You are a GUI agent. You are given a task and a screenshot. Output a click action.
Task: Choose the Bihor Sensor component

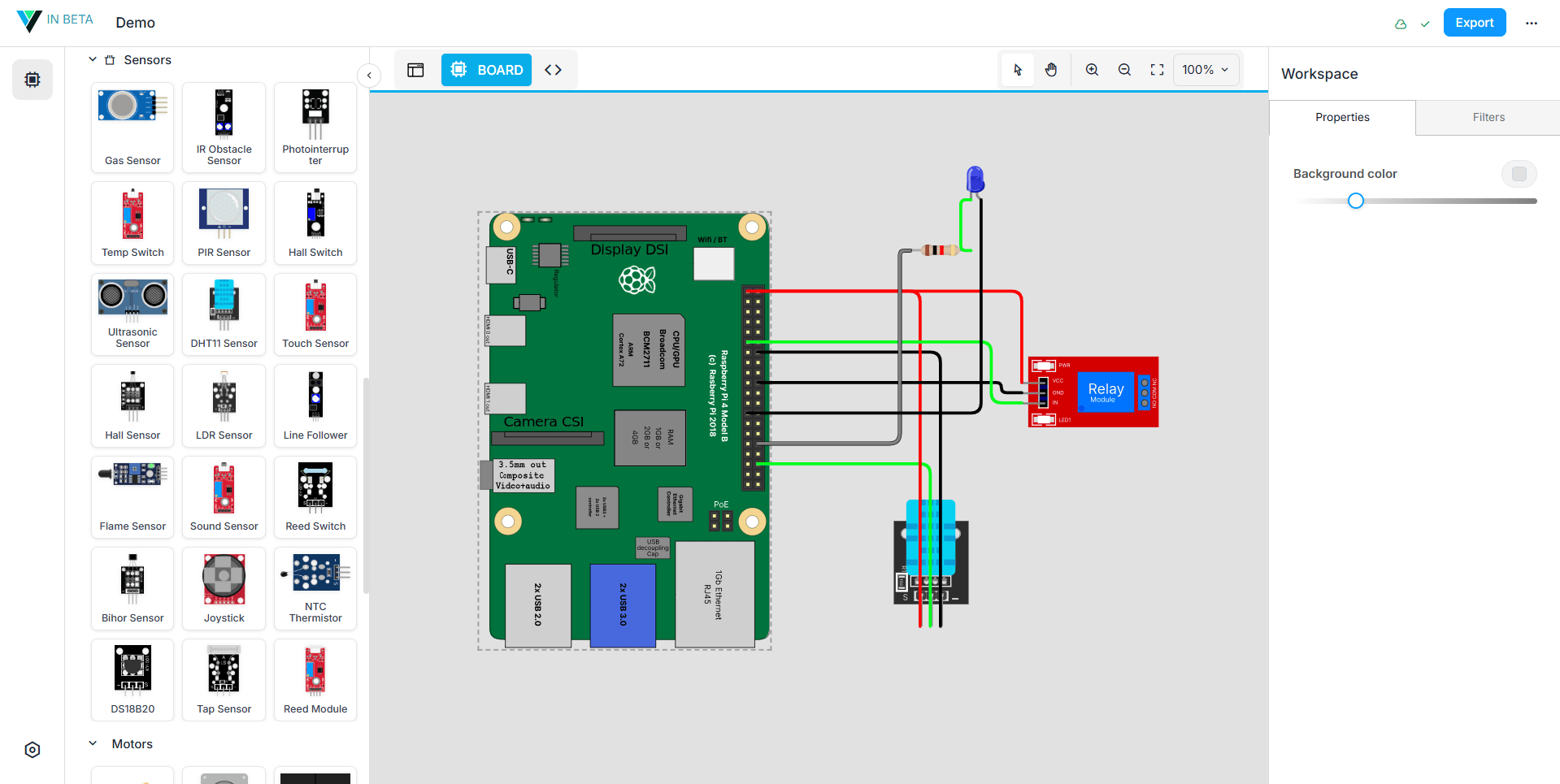click(133, 588)
